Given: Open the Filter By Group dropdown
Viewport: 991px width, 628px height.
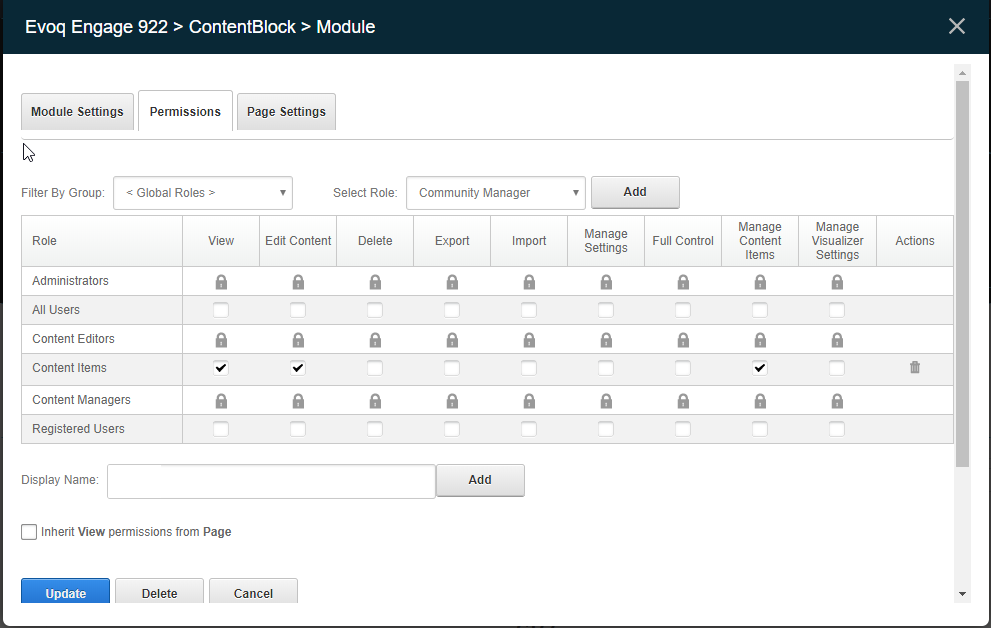Looking at the screenshot, I should tap(203, 193).
